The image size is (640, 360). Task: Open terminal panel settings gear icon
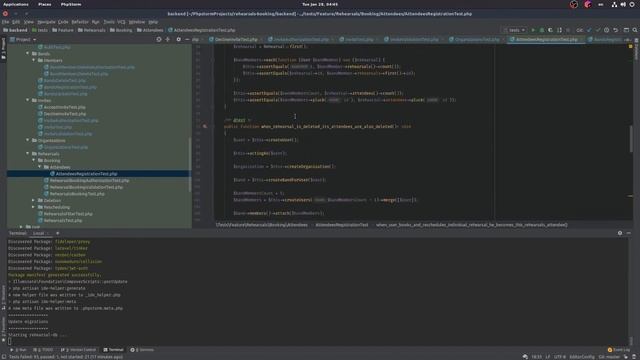pos(620,233)
